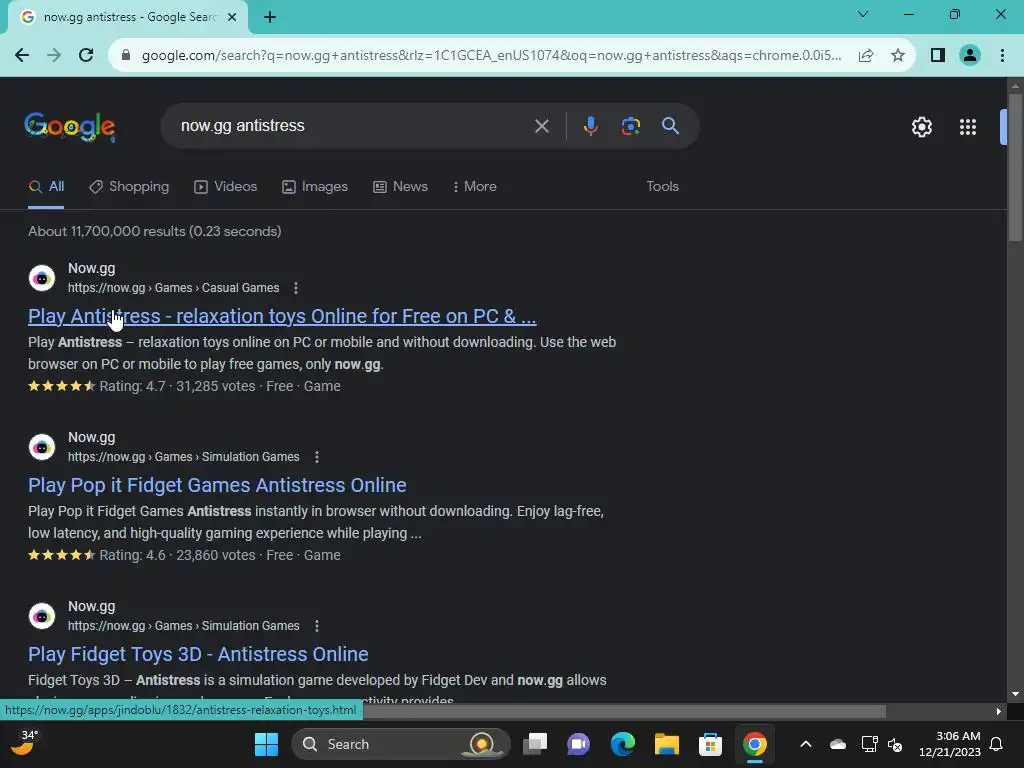
Task: Open the Chrome side panel
Action: pyautogui.click(x=938, y=55)
